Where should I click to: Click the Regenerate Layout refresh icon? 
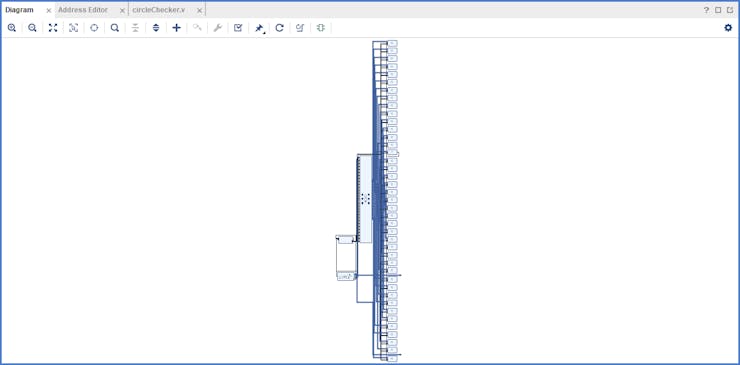279,28
